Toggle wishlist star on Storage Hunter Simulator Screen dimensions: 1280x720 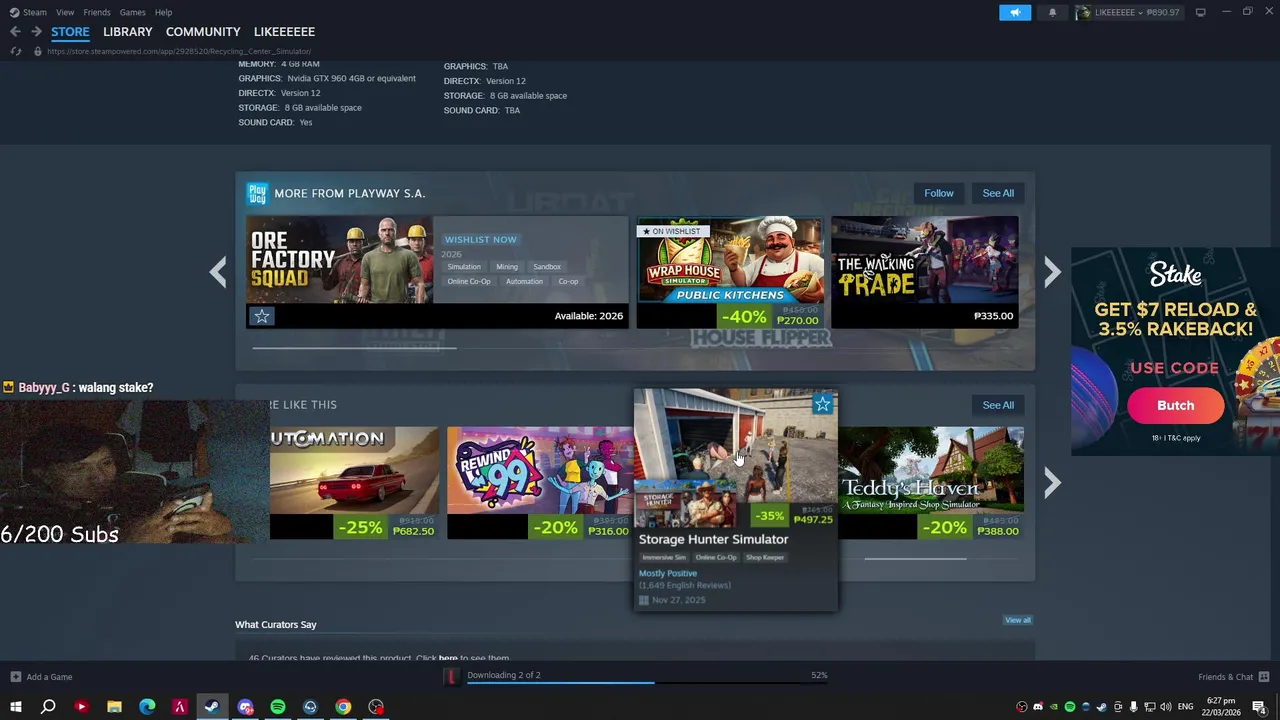tap(822, 404)
